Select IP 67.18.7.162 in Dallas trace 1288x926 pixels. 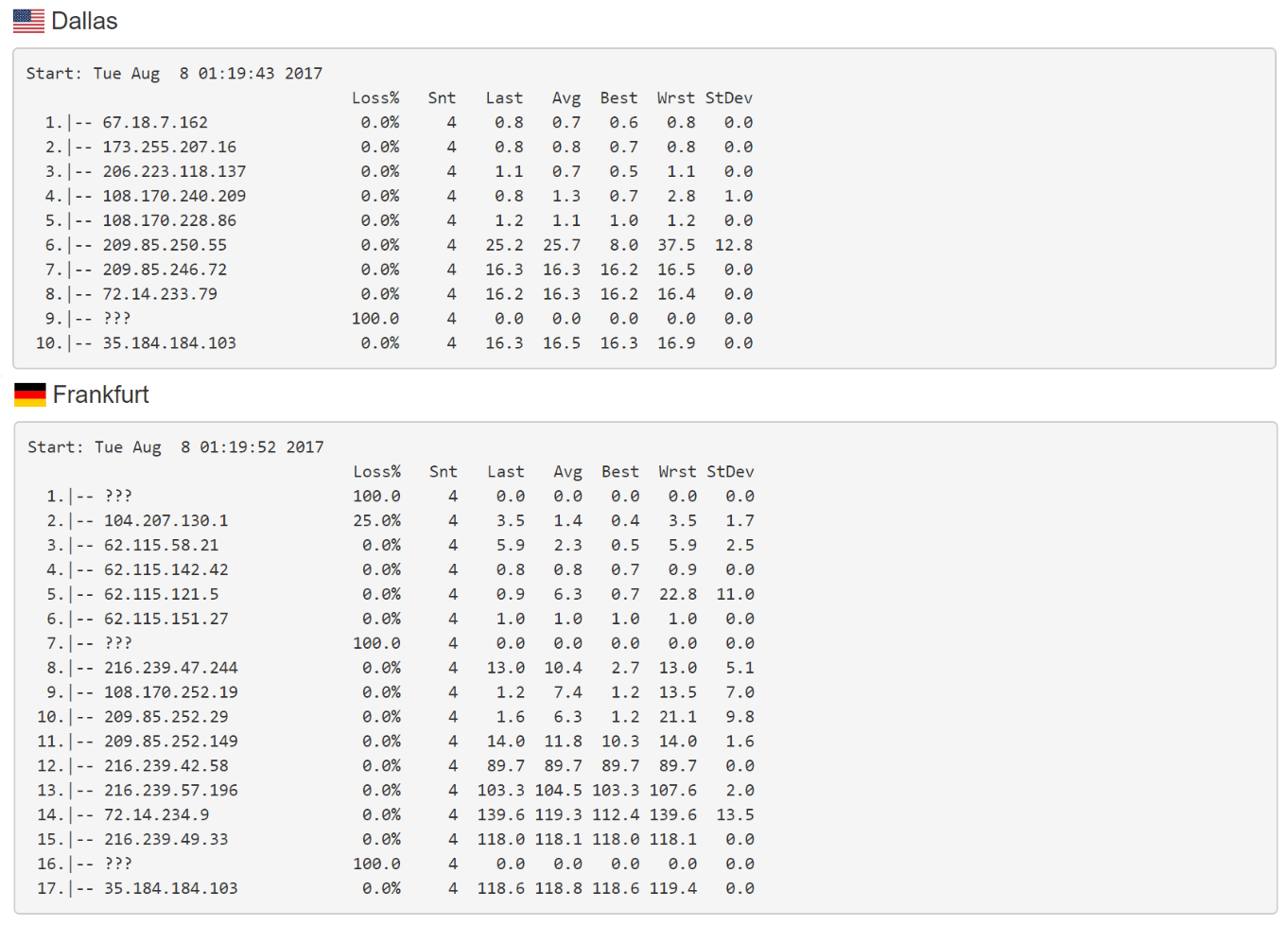pyautogui.click(x=155, y=123)
